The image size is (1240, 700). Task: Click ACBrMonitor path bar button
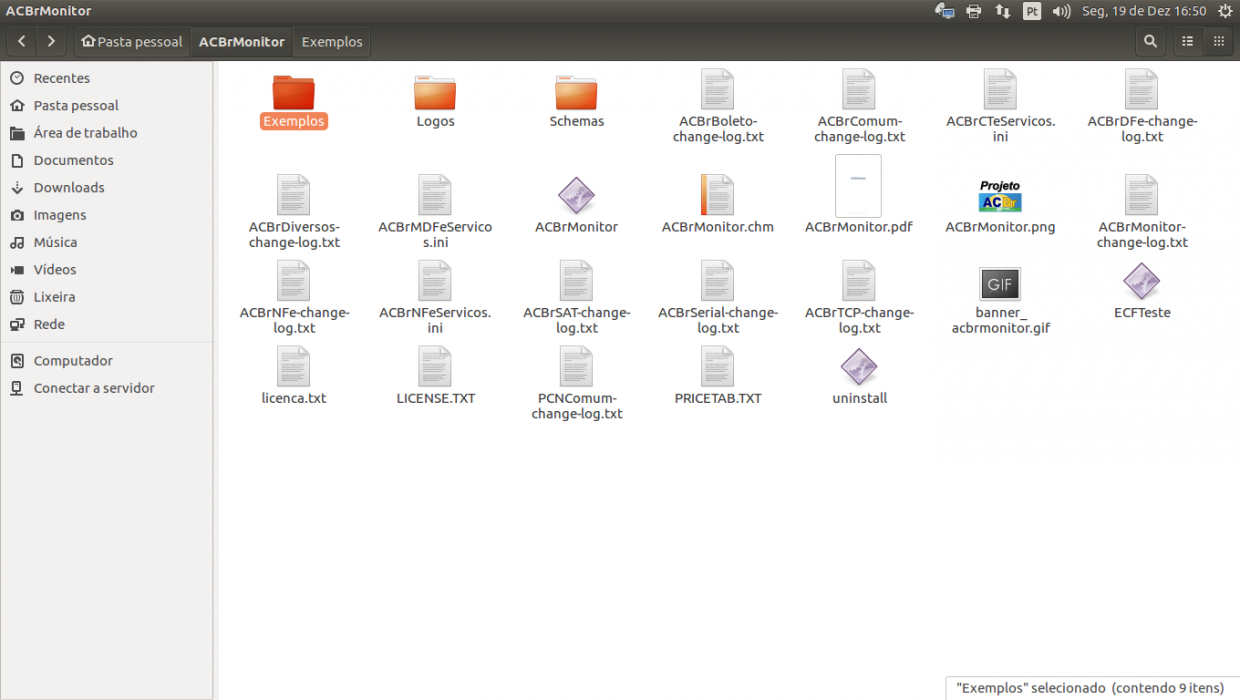(x=241, y=41)
